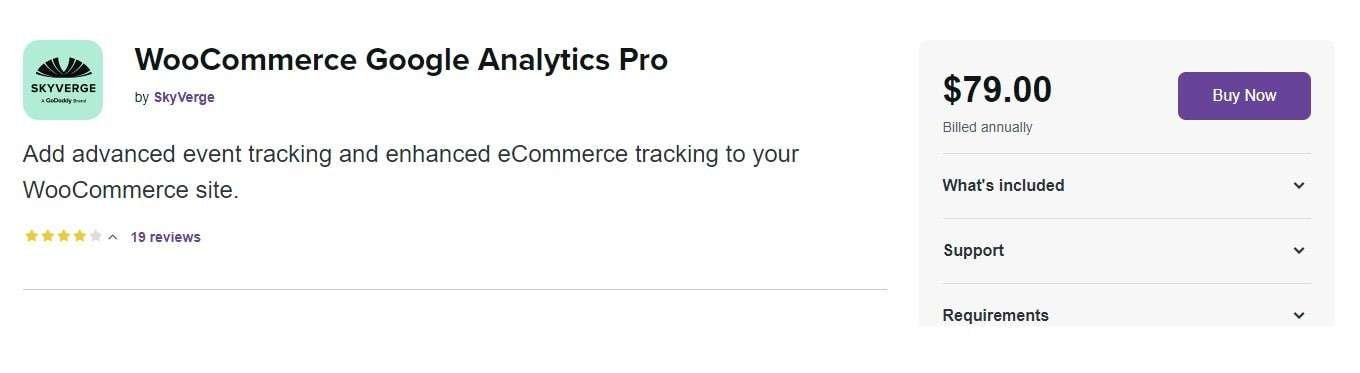Click the second yellow rating star
Screen dimensions: 1360x373
[x=47, y=236]
